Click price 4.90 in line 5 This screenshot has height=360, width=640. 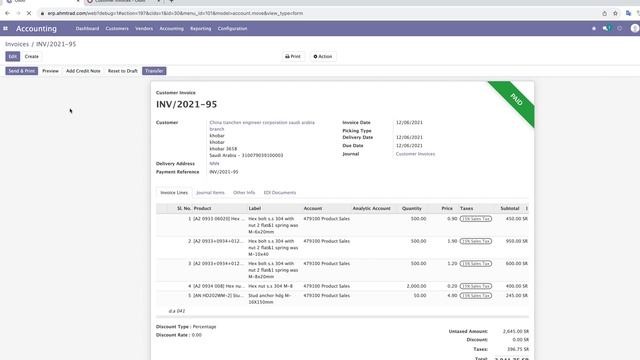tap(452, 296)
